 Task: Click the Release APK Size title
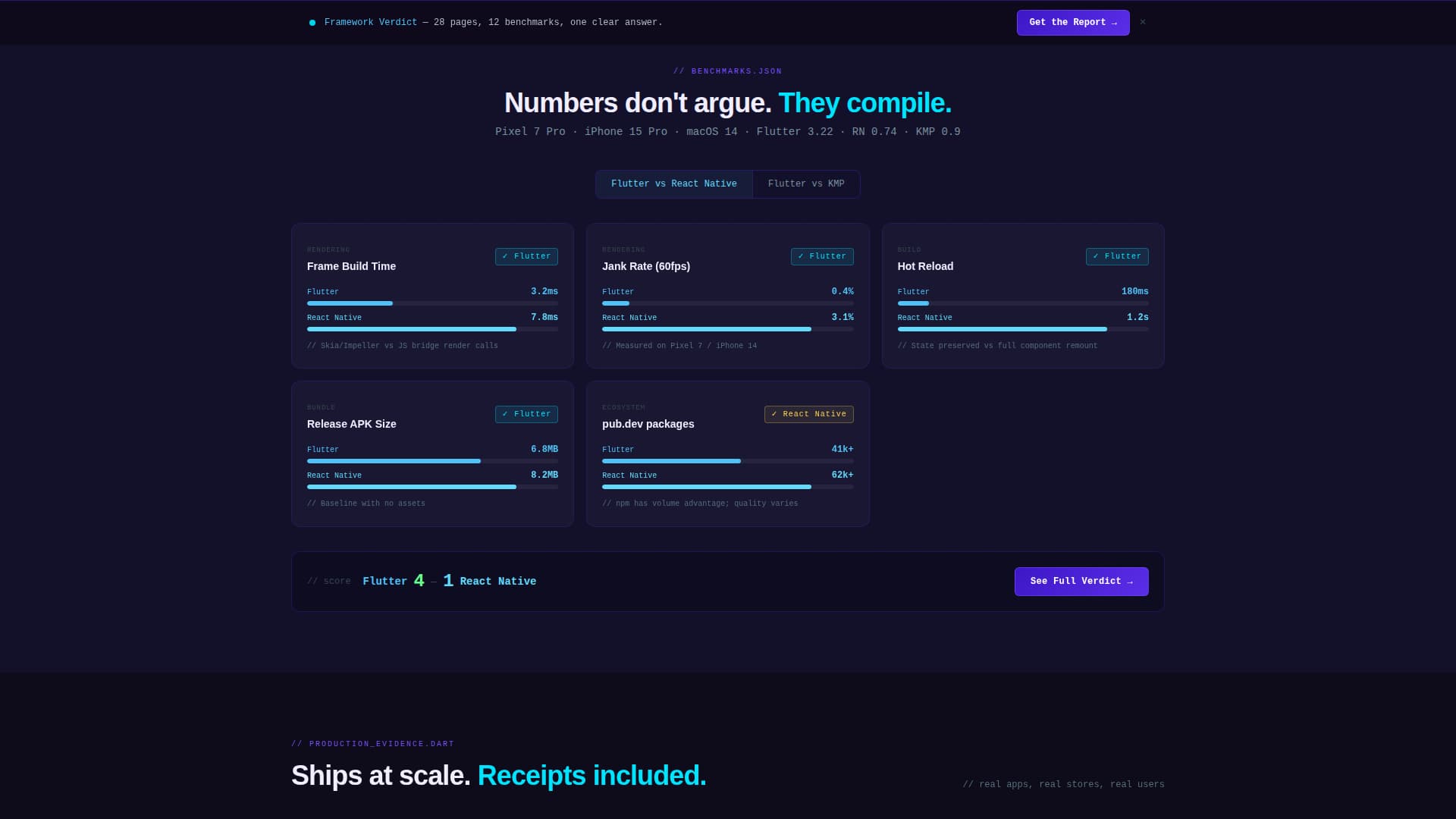click(351, 424)
